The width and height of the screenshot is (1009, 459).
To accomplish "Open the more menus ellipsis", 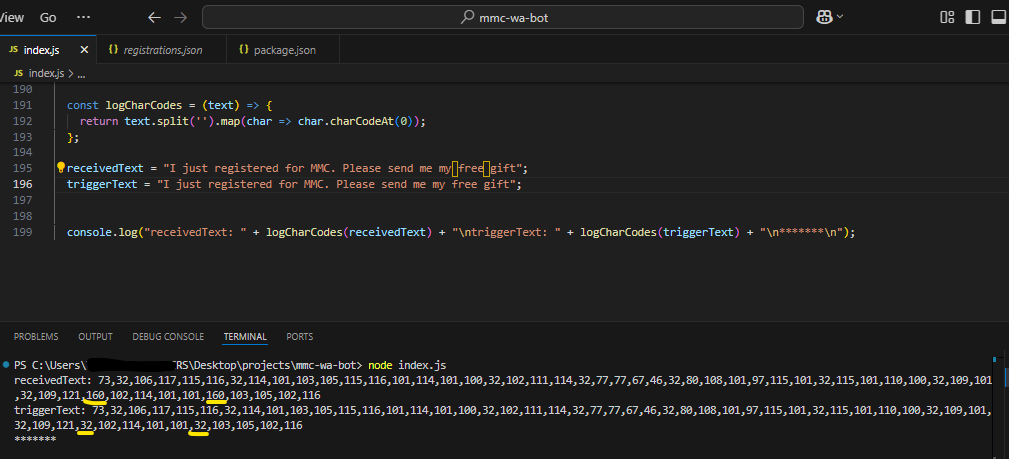I will point(83,17).
